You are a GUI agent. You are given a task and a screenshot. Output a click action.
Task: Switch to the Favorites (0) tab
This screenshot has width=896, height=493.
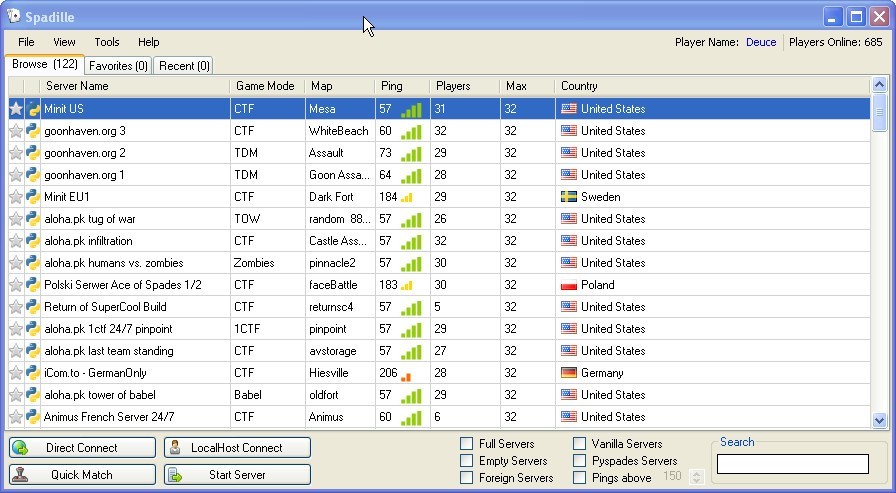(118, 66)
